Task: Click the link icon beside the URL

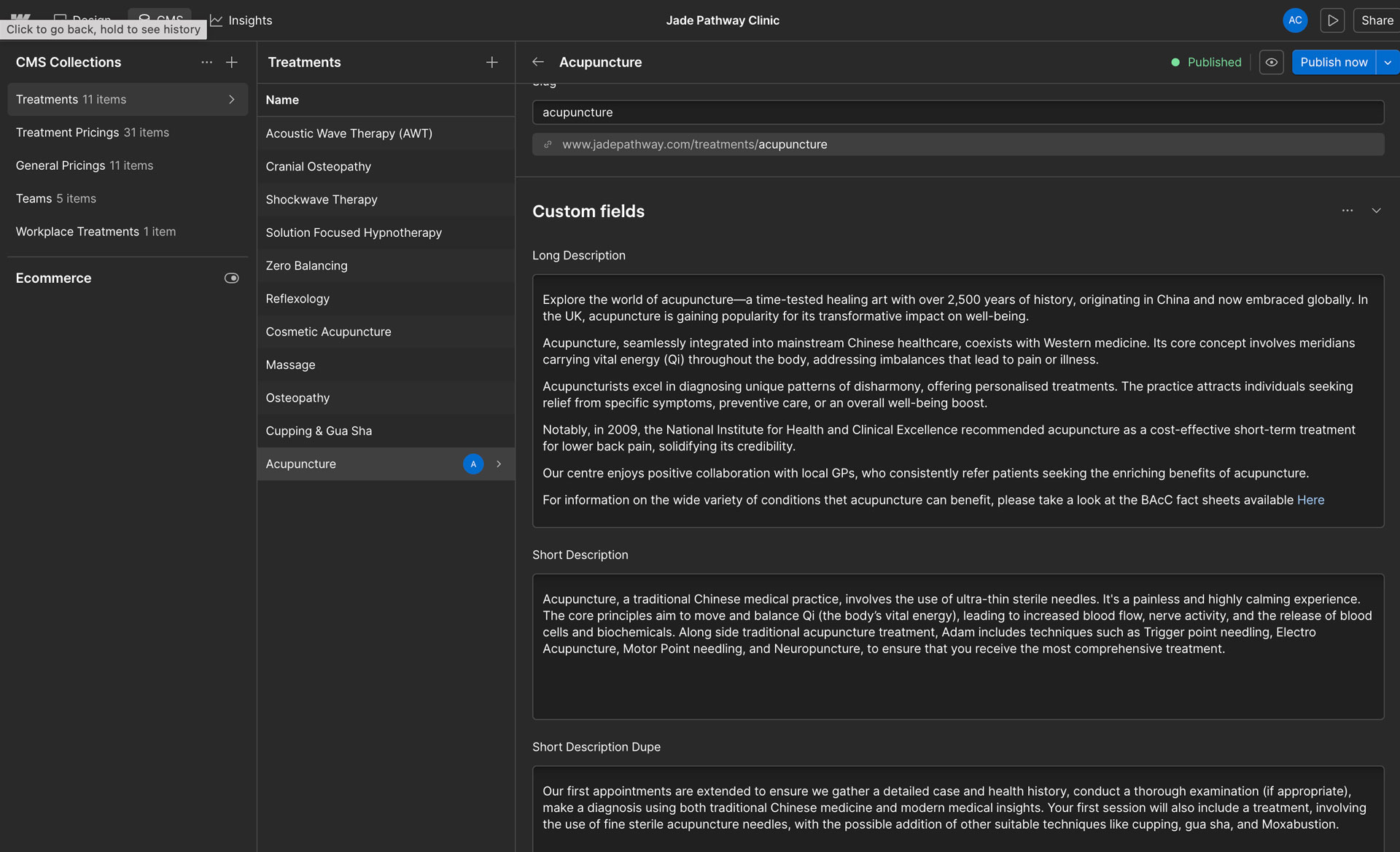Action: point(548,144)
